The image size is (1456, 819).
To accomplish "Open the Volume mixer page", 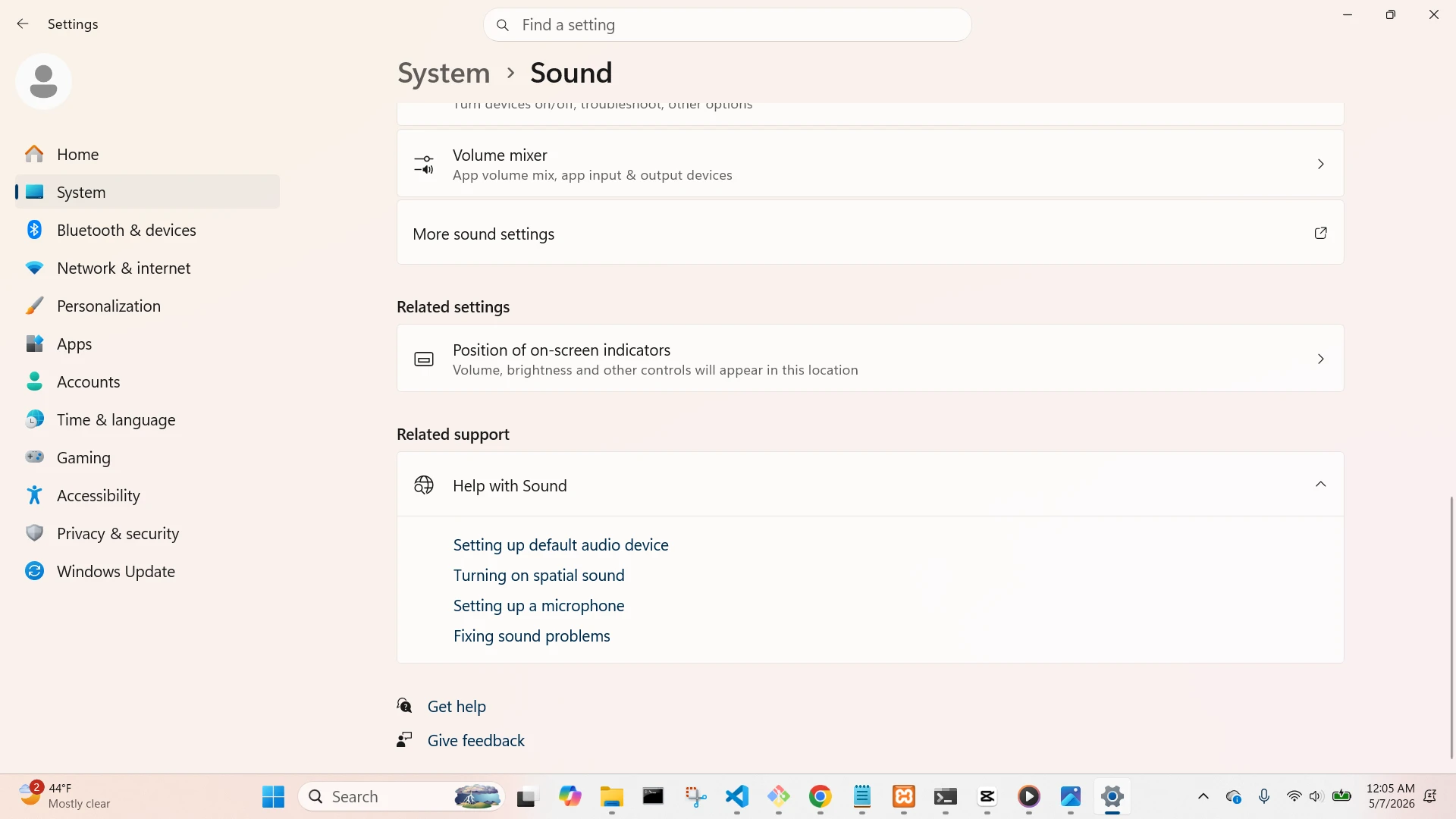I will coord(870,164).
